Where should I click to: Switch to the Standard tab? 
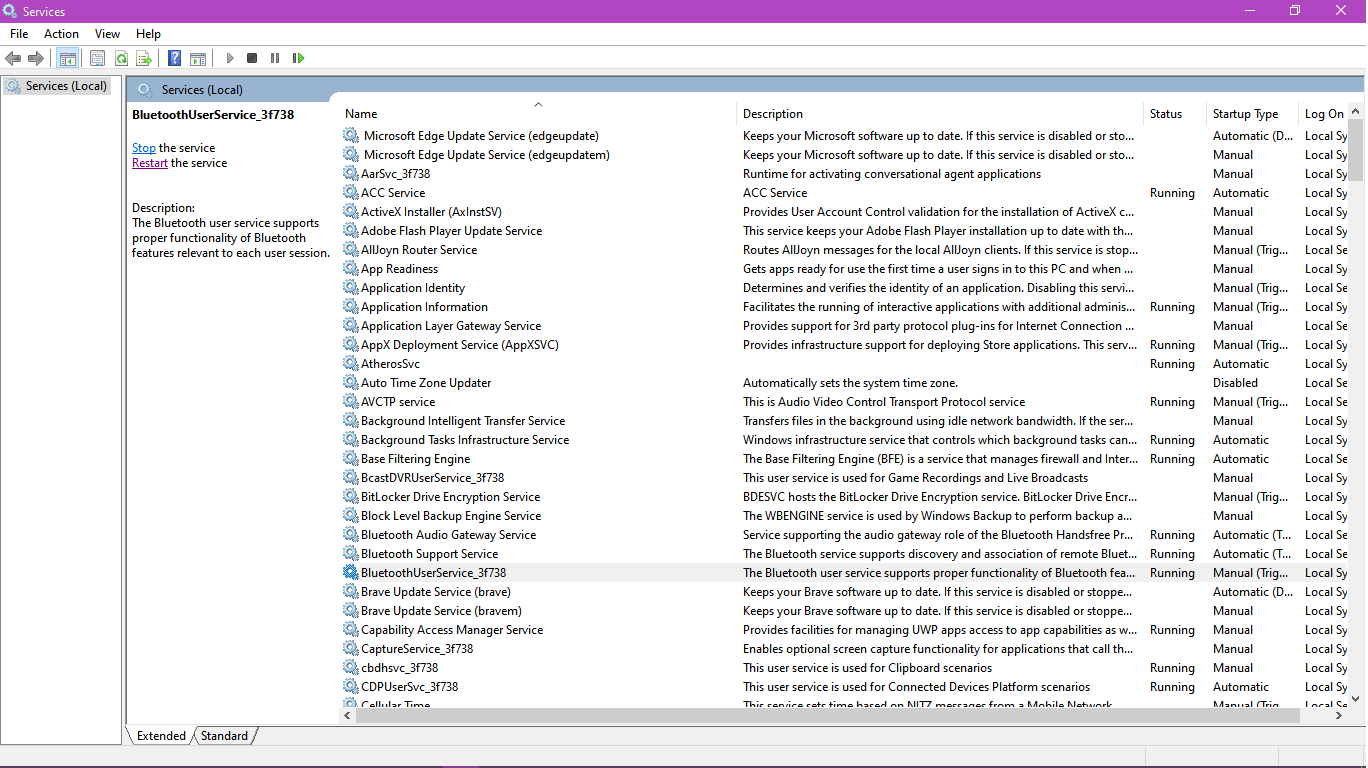click(x=223, y=735)
